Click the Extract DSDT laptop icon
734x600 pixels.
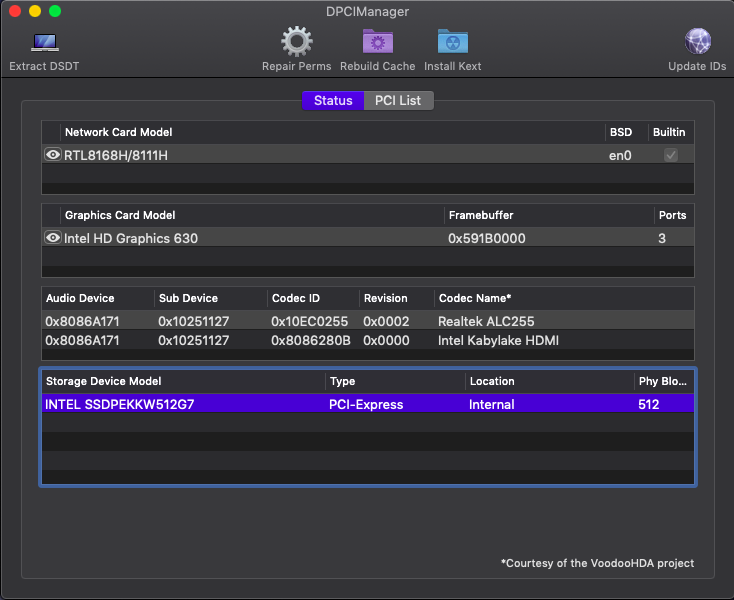tap(44, 43)
